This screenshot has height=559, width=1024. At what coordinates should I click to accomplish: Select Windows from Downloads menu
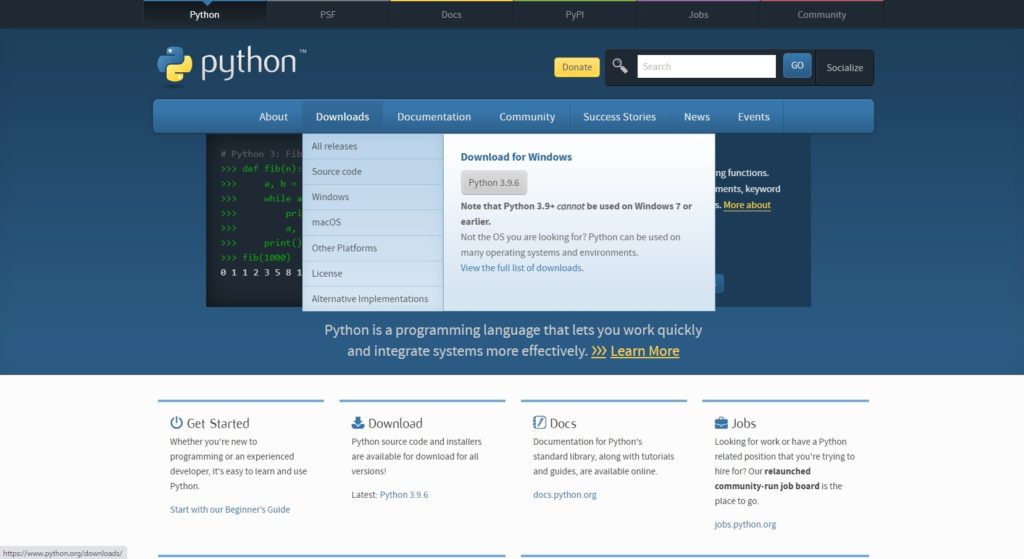point(373,197)
